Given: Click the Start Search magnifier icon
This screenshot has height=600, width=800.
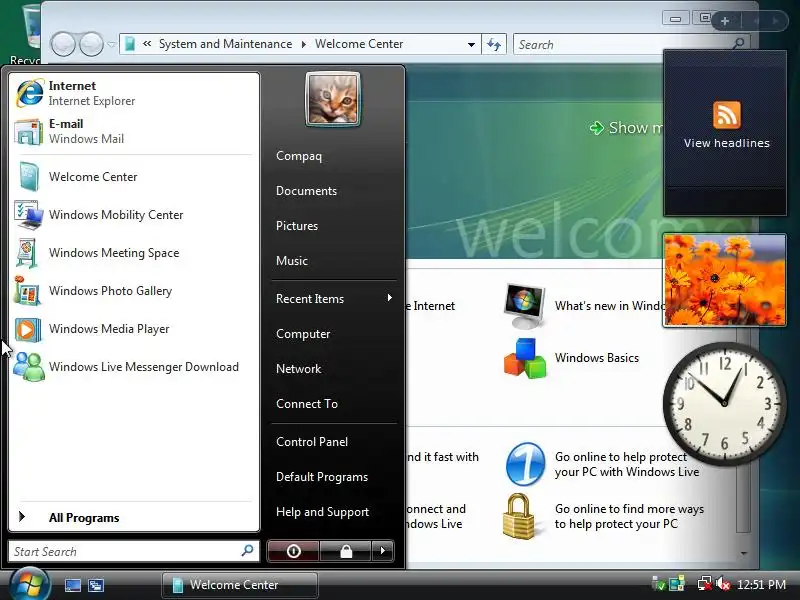Looking at the screenshot, I should (247, 551).
